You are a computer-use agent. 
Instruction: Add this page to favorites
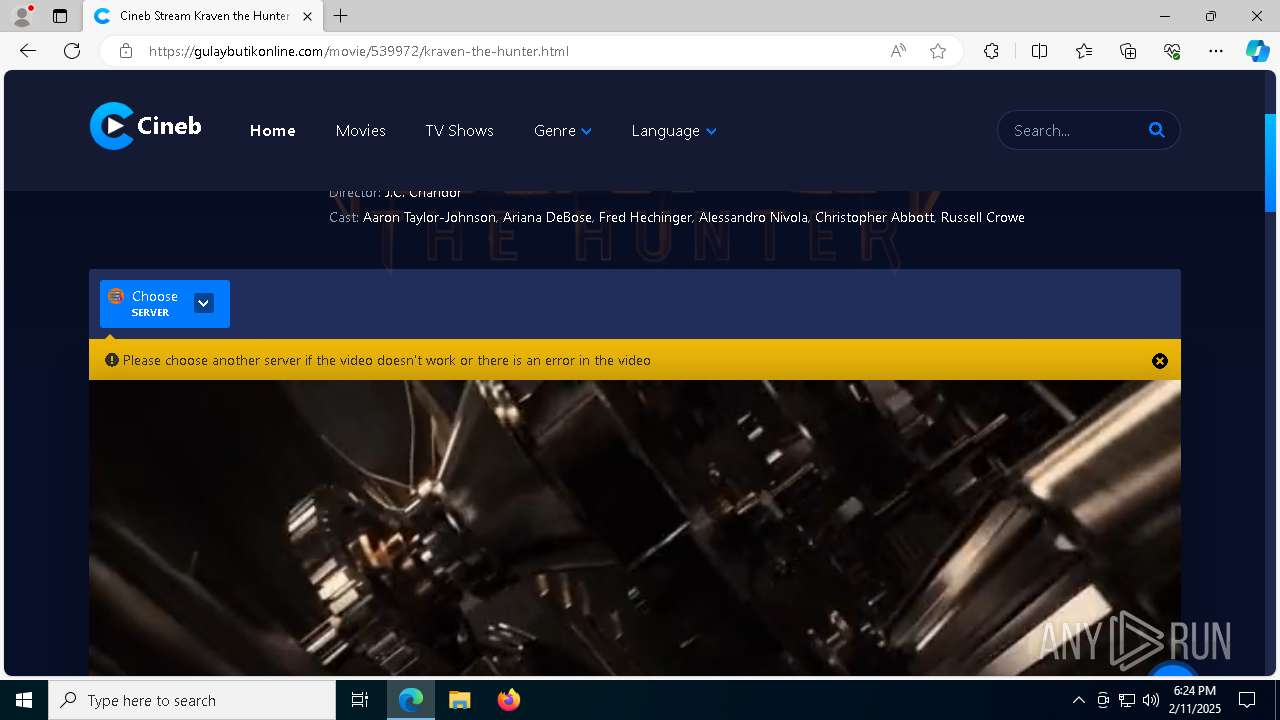[x=938, y=51]
